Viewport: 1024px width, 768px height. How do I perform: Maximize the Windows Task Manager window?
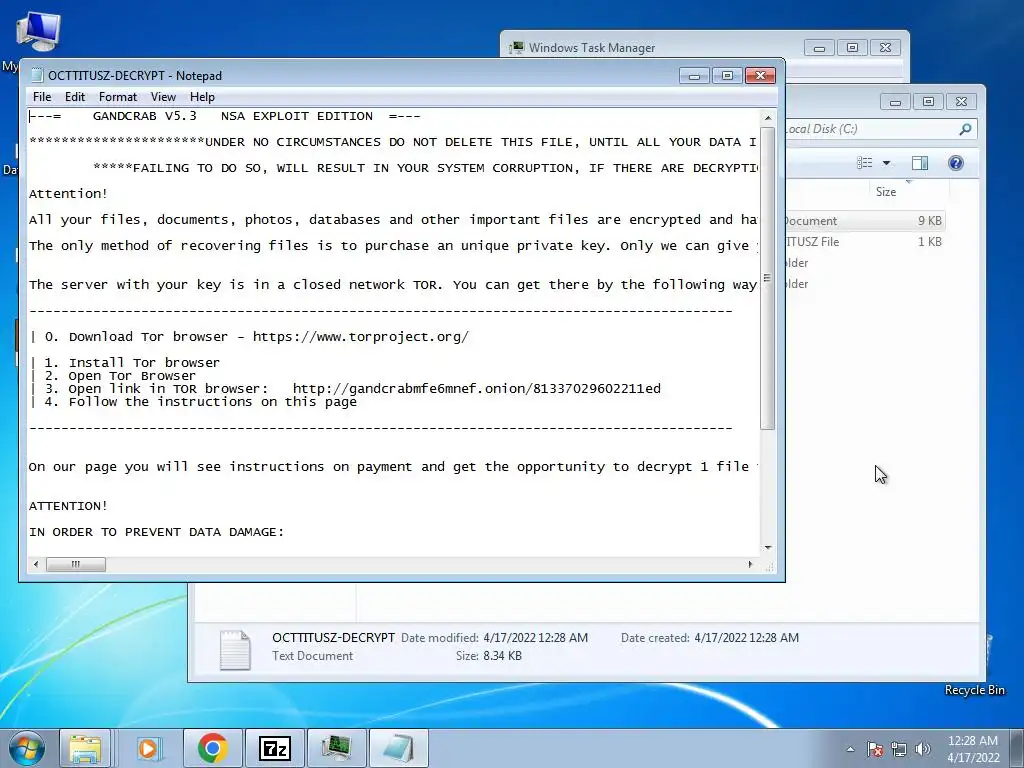(x=852, y=48)
